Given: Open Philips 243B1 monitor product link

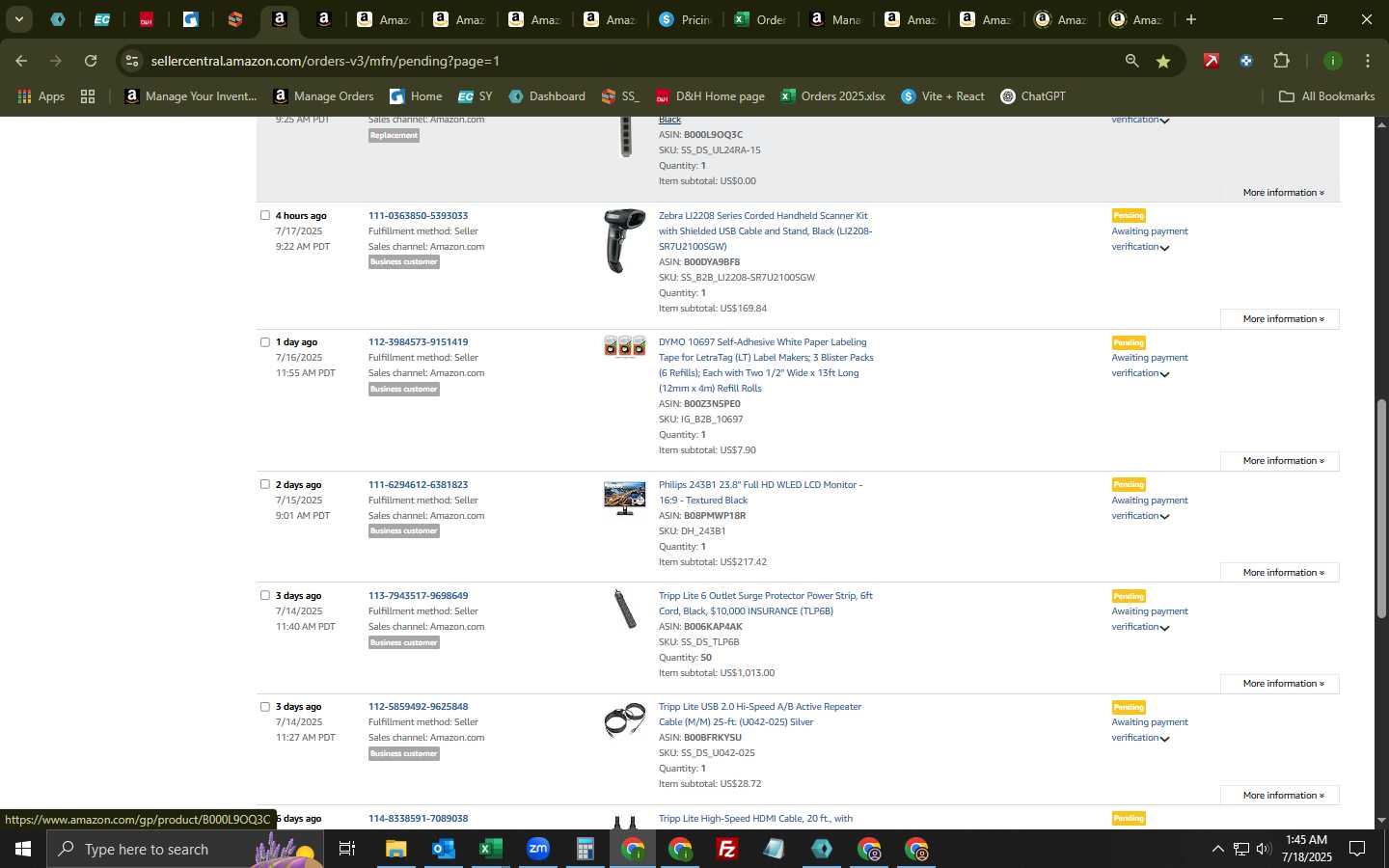Looking at the screenshot, I should pyautogui.click(x=760, y=492).
